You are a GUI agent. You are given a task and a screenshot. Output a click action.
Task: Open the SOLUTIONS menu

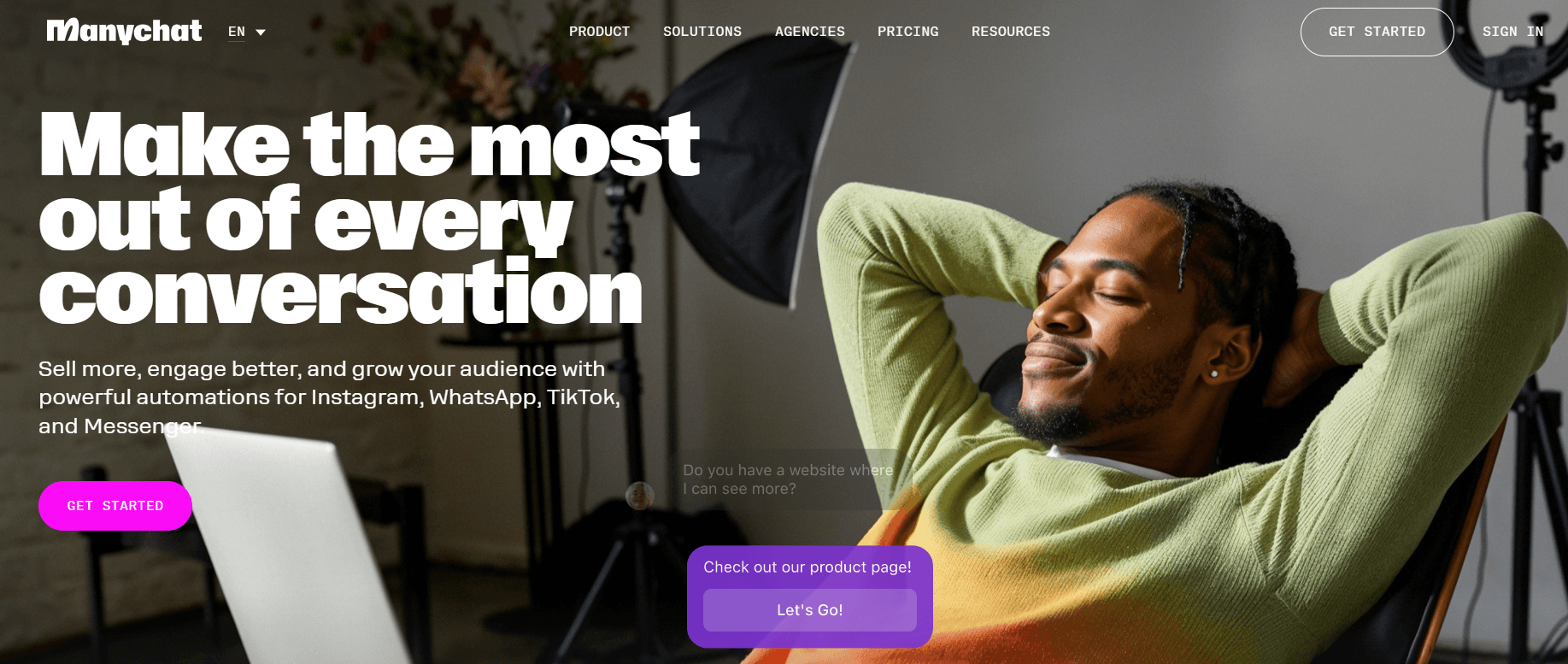pos(702,32)
